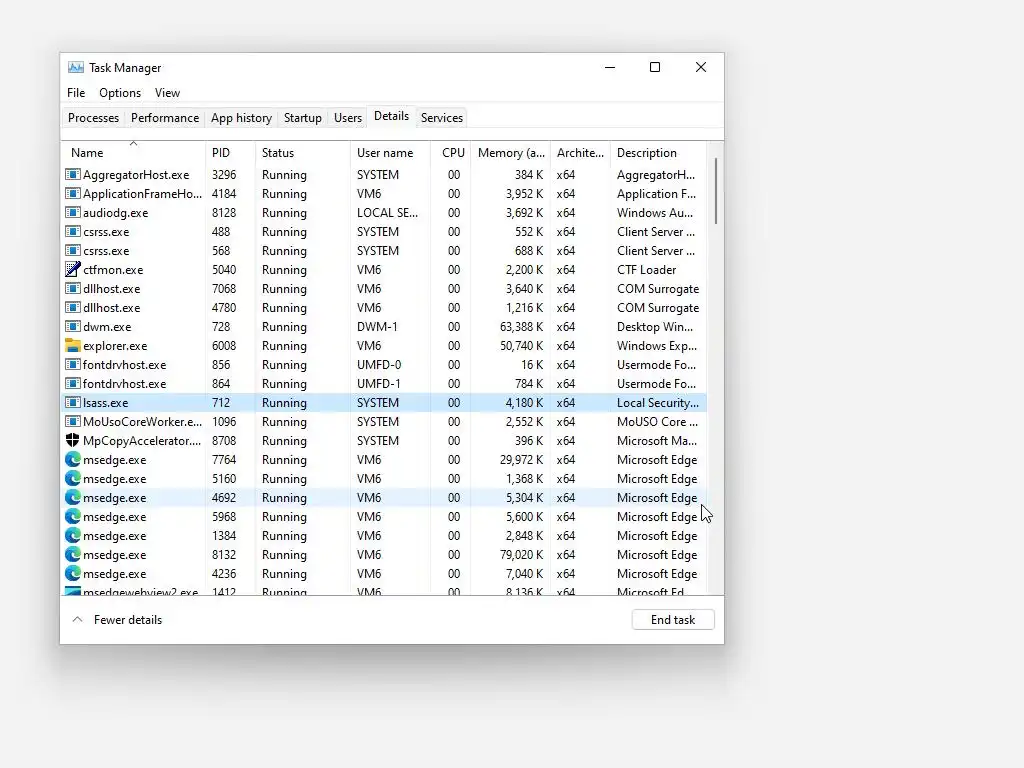Click the Edge icon for PID 1384
The height and width of the screenshot is (768, 1024).
pos(72,535)
